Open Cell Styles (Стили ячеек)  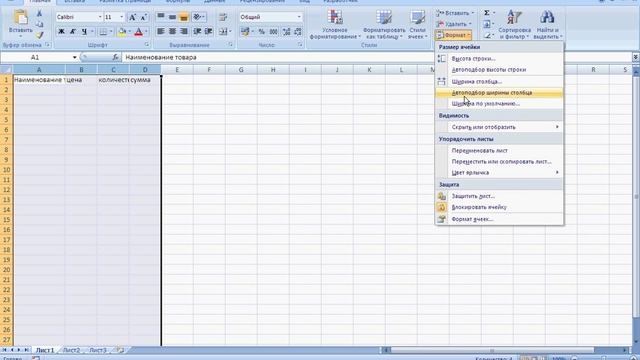click(418, 24)
